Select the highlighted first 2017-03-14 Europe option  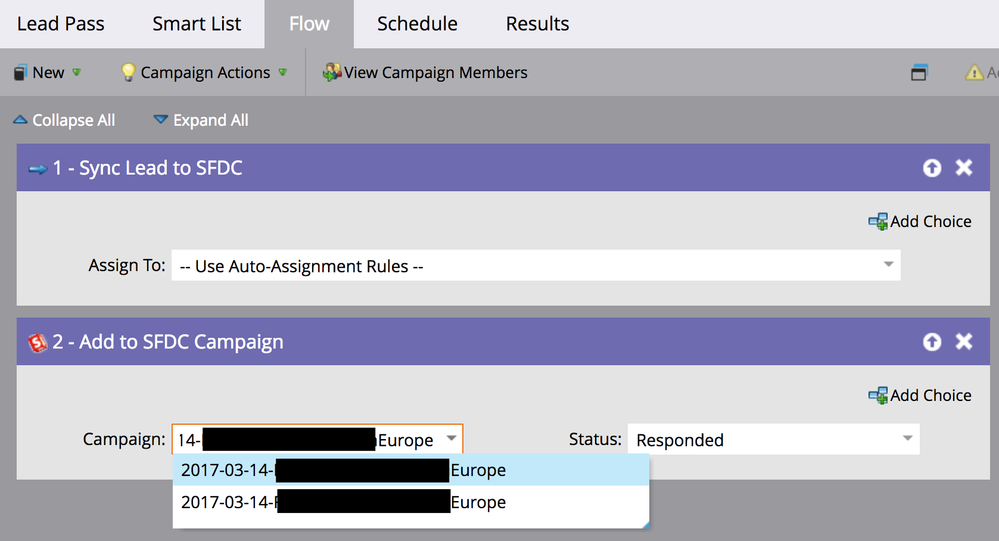tap(411, 470)
